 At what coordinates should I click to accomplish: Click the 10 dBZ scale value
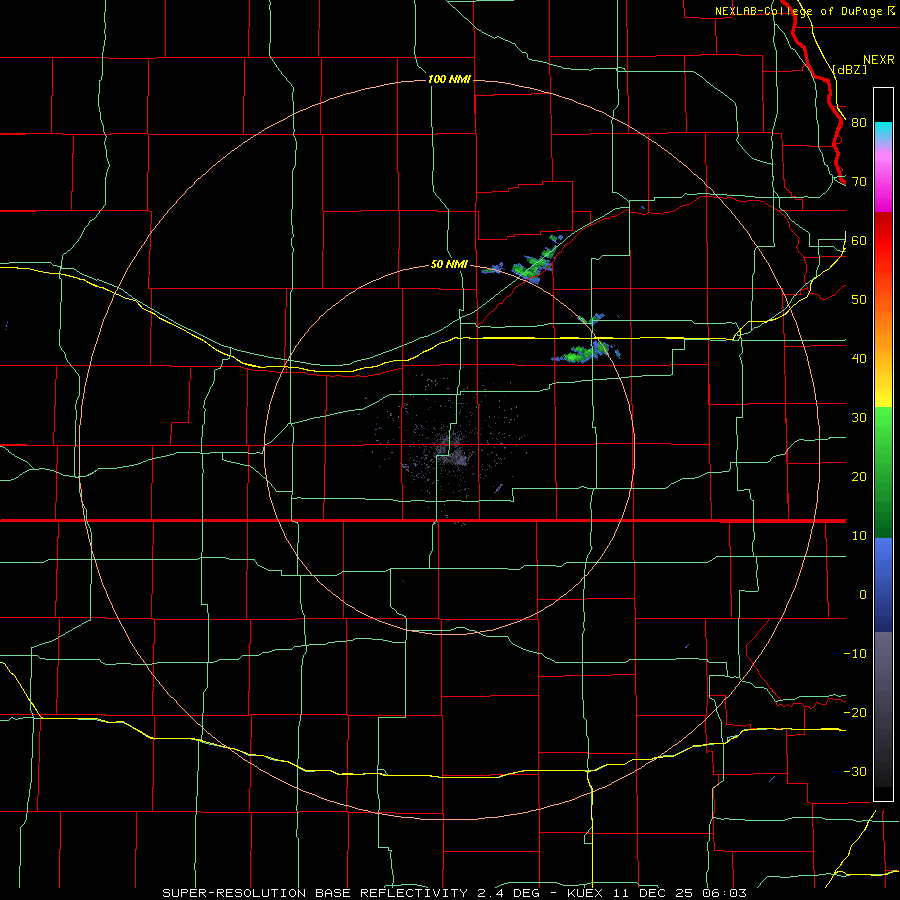[x=859, y=536]
